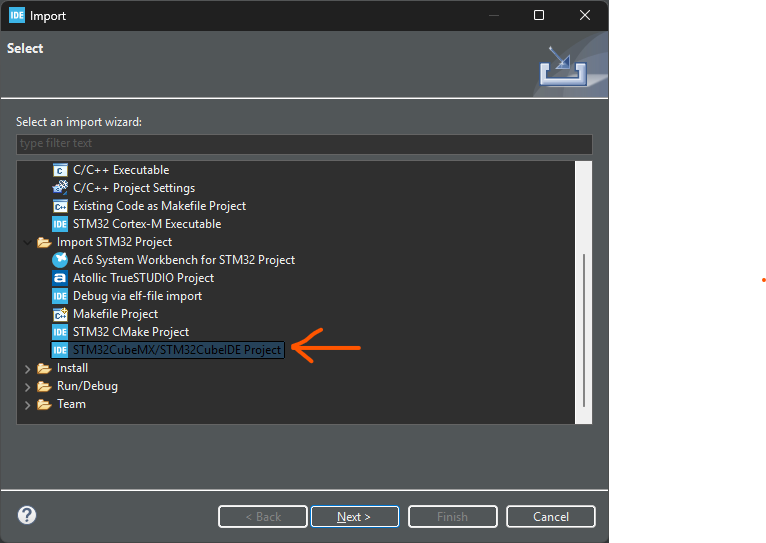Click the Ac6 System Workbench butterfly icon
Viewport: 766px width, 543px height.
coord(60,260)
